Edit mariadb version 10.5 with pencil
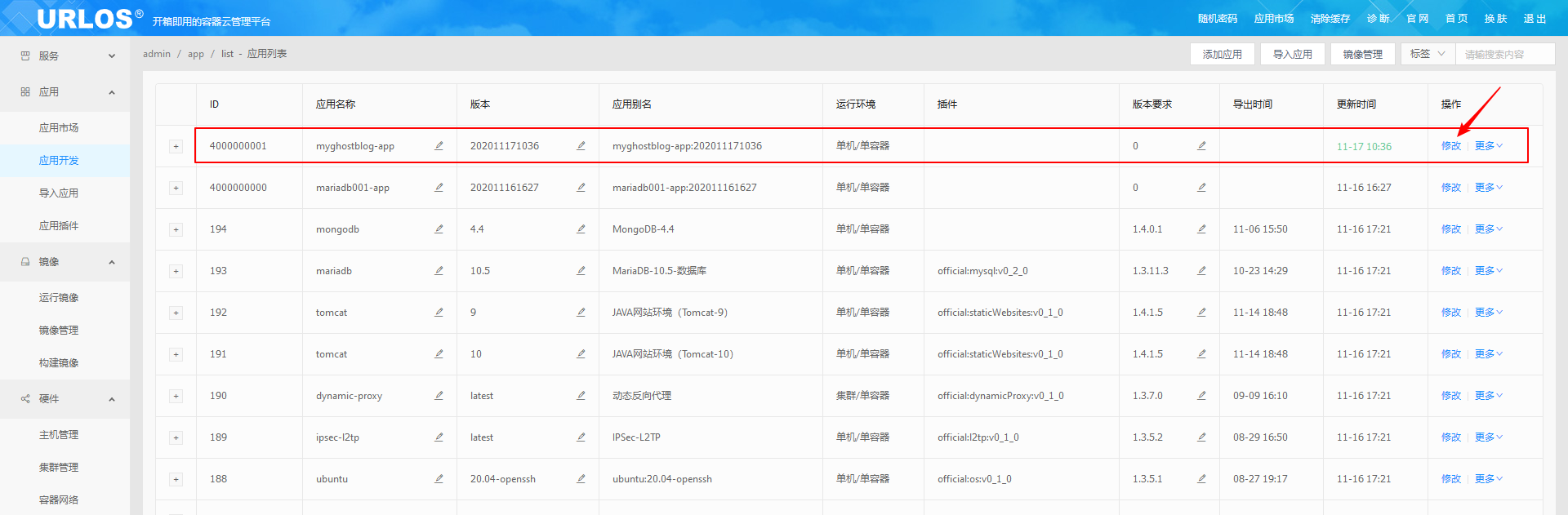Screen dimensions: 1568x515 581,271
